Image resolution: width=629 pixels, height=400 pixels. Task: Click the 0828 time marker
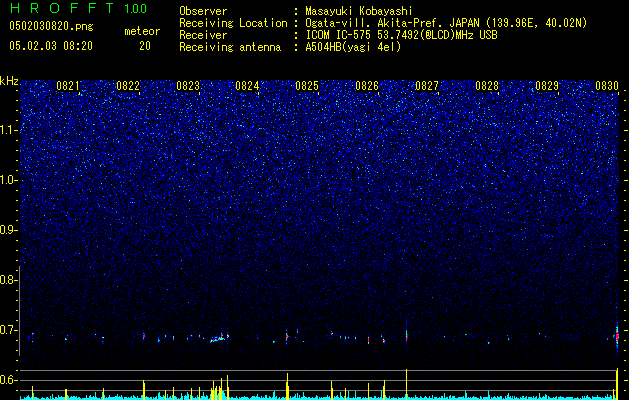click(x=487, y=86)
